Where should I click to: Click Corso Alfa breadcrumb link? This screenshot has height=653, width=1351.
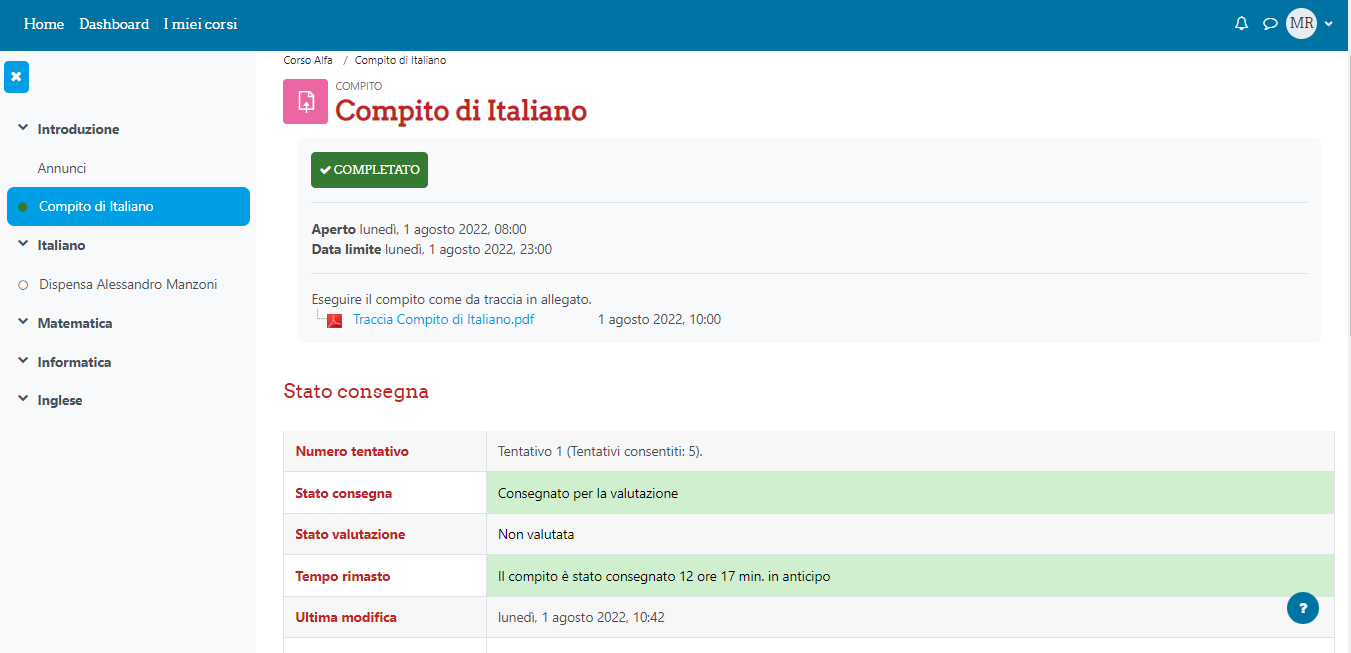point(308,60)
